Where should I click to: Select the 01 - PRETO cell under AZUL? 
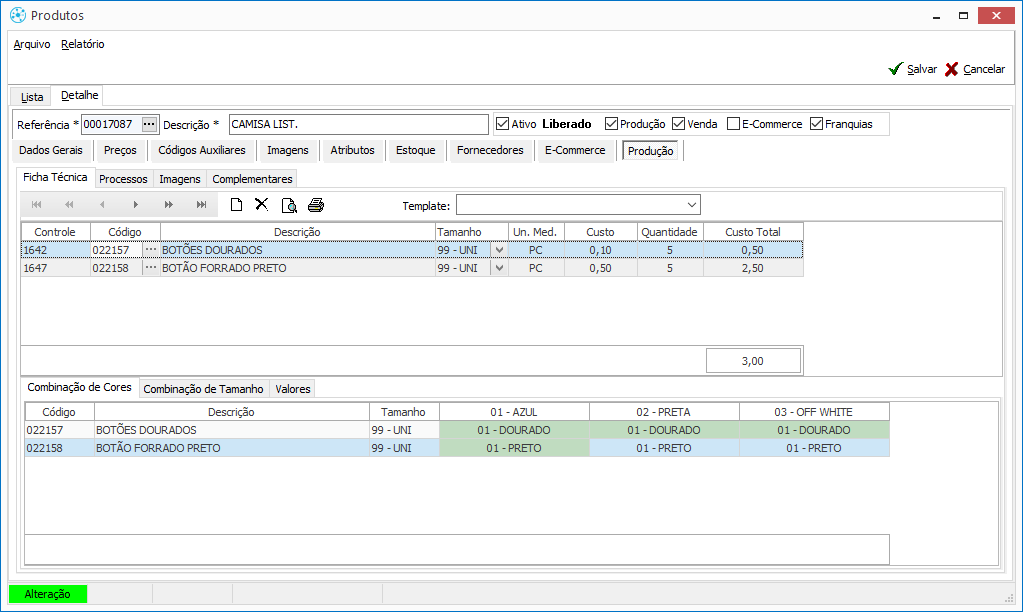tap(514, 448)
